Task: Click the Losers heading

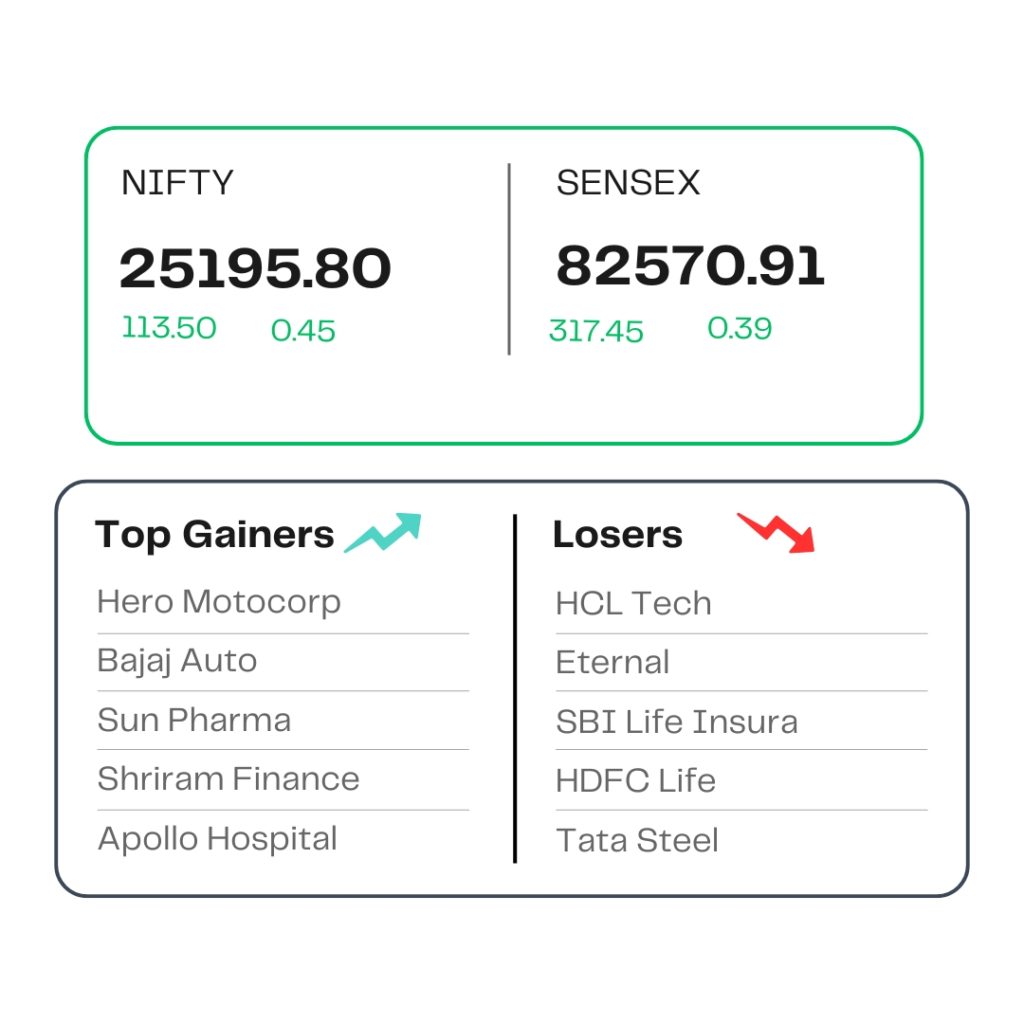Action: (x=618, y=535)
